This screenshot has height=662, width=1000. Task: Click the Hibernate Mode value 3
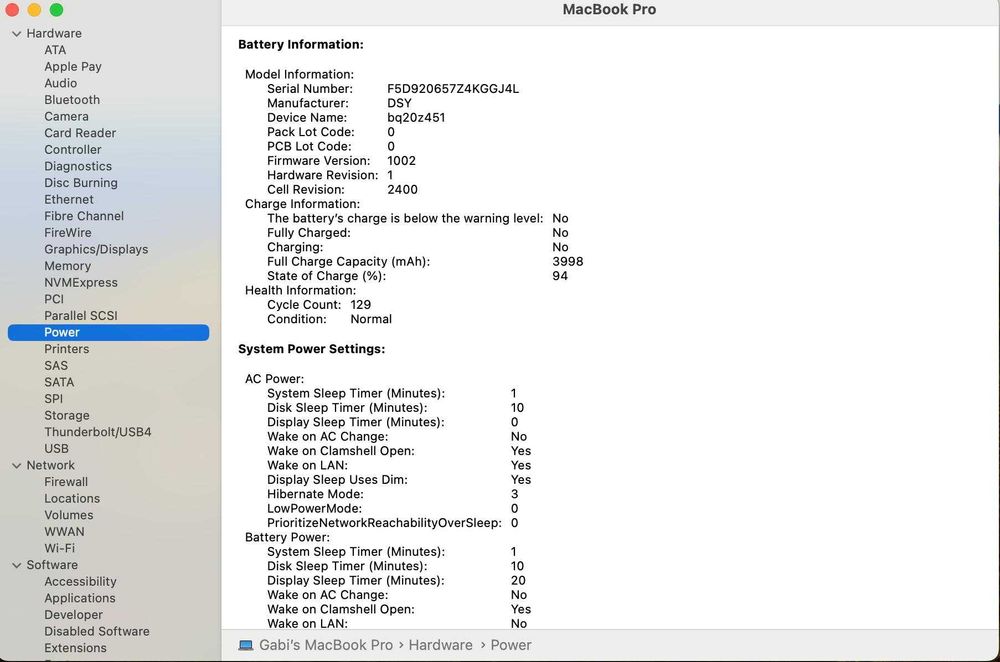point(515,494)
